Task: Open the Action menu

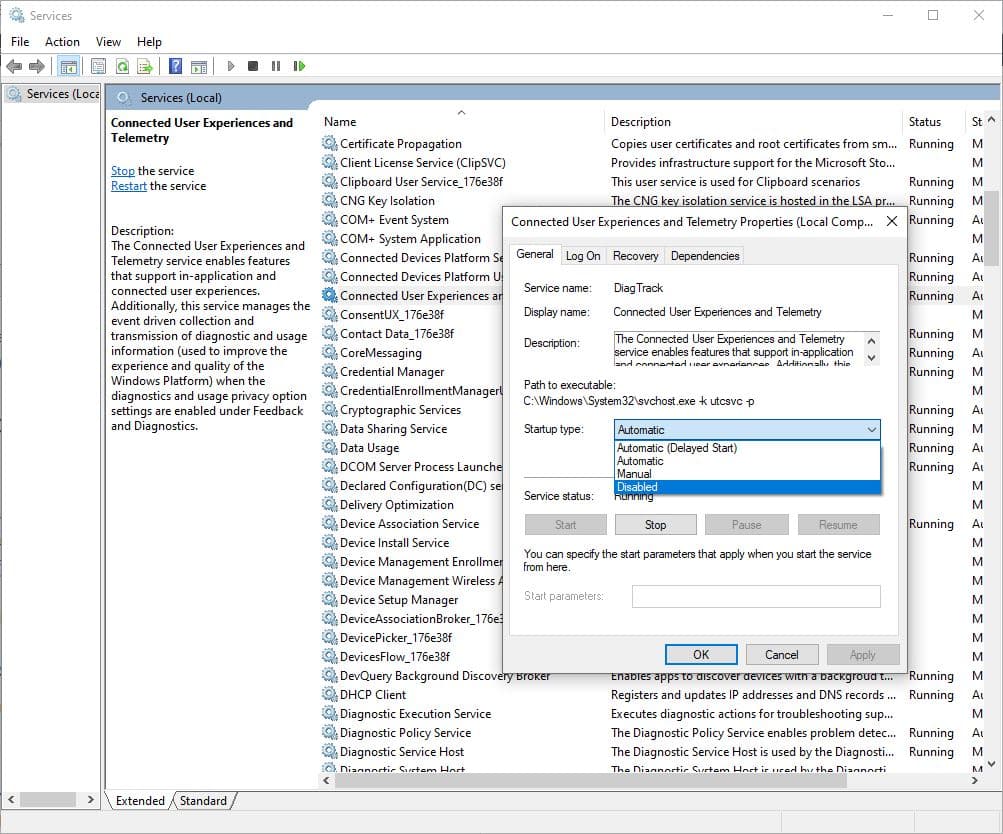Action: [62, 42]
